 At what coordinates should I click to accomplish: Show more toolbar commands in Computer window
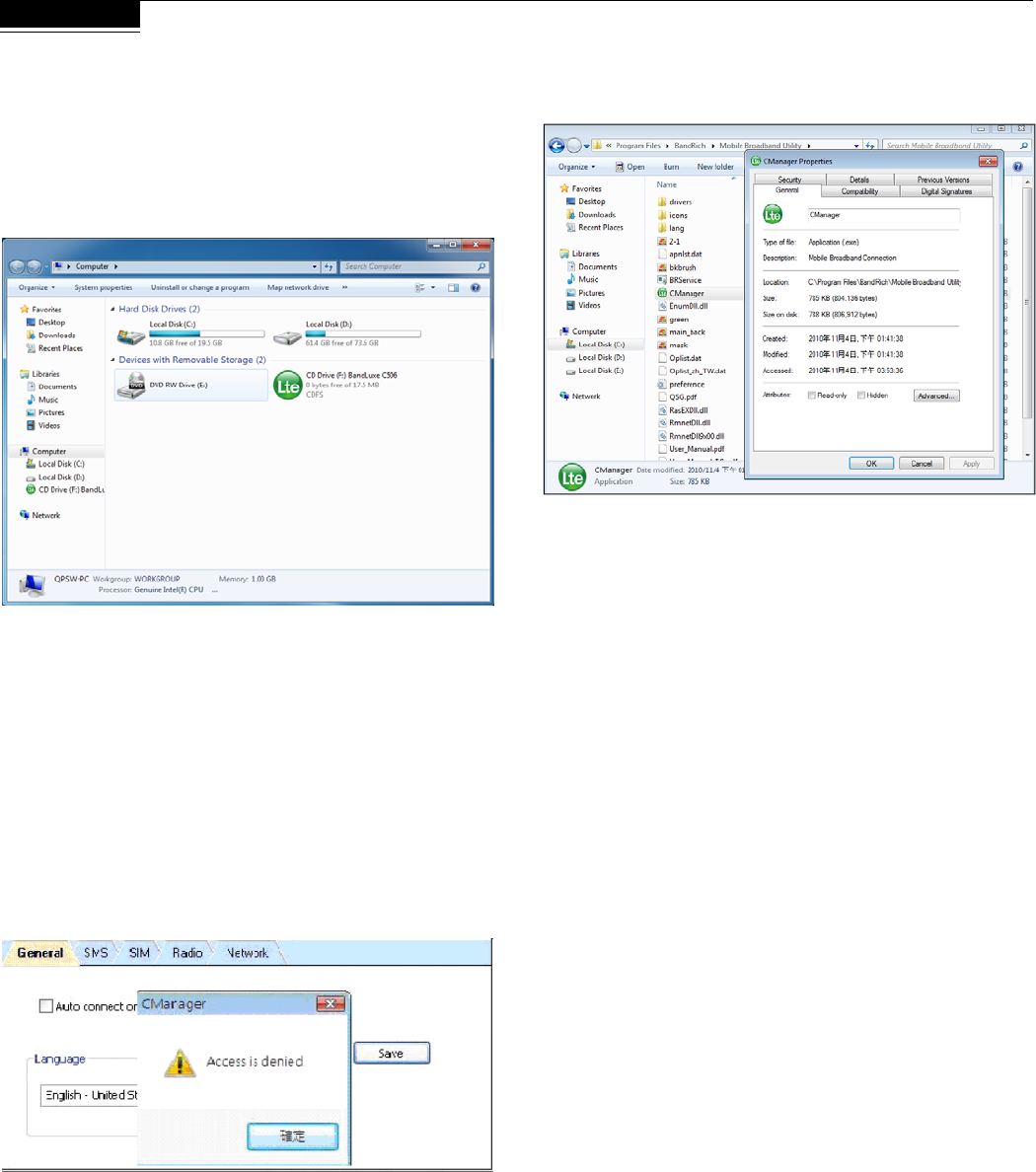[x=344, y=288]
